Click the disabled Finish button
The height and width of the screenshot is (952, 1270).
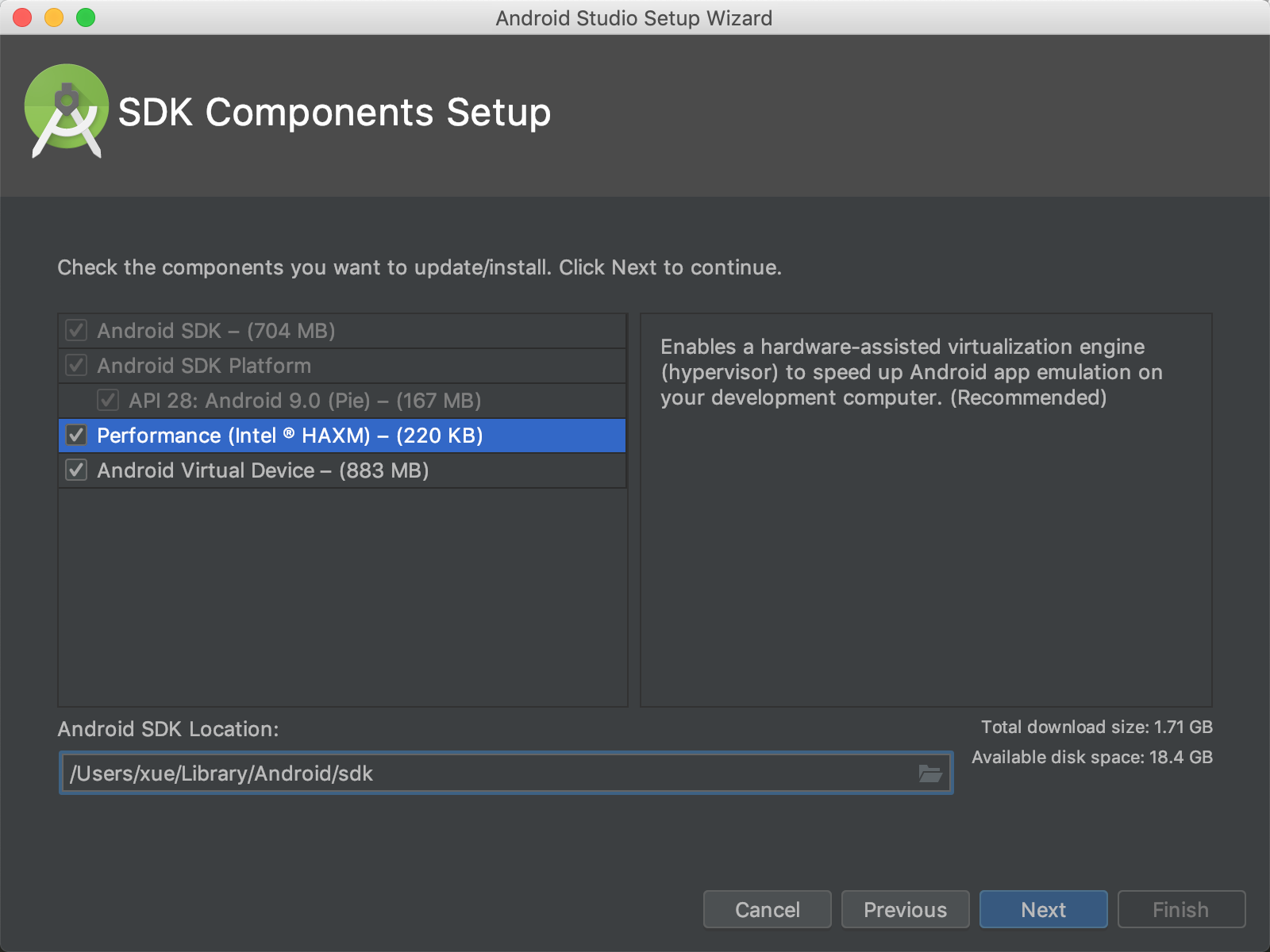1180,909
